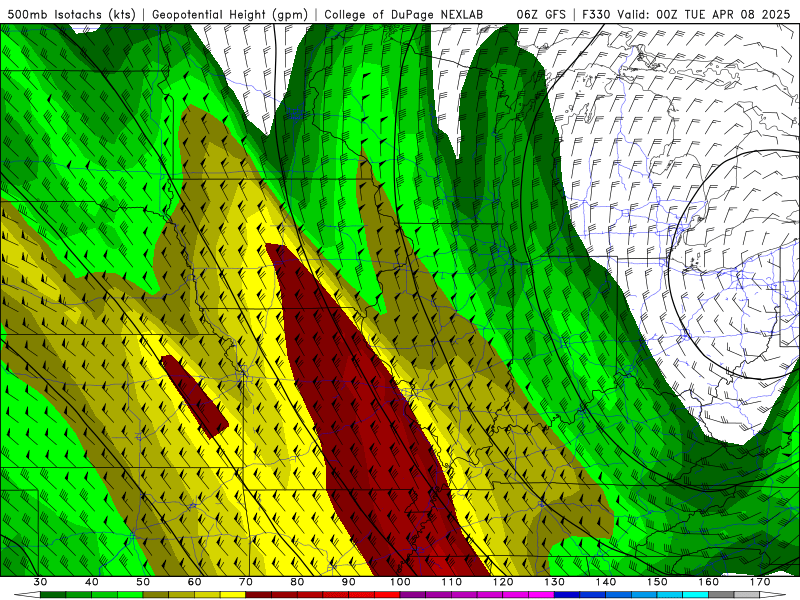Viewport: 800px width, 600px height.
Task: Click the '170' value on the color scale
Action: click(x=760, y=582)
